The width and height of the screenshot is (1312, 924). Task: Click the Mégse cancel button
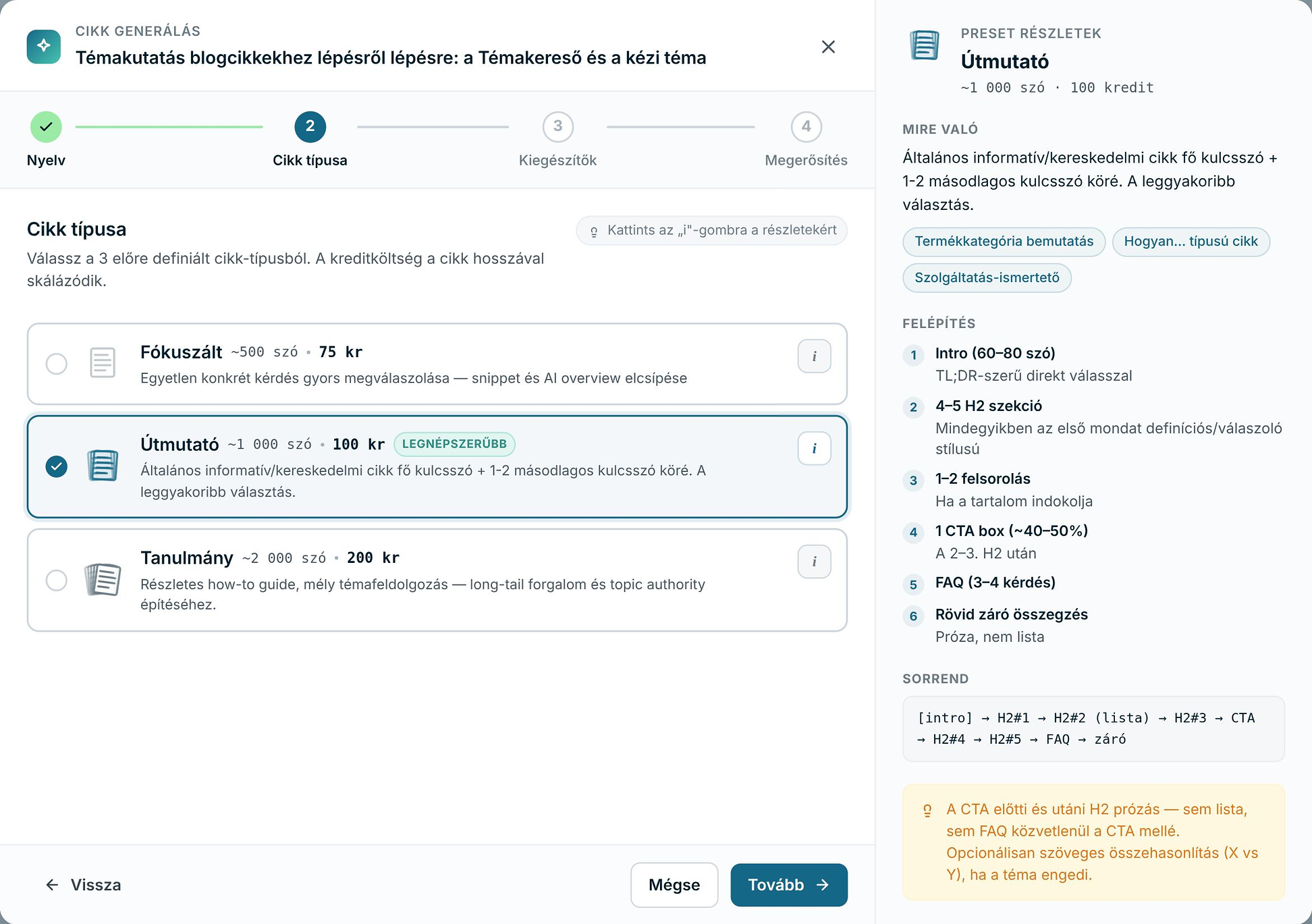[674, 885]
